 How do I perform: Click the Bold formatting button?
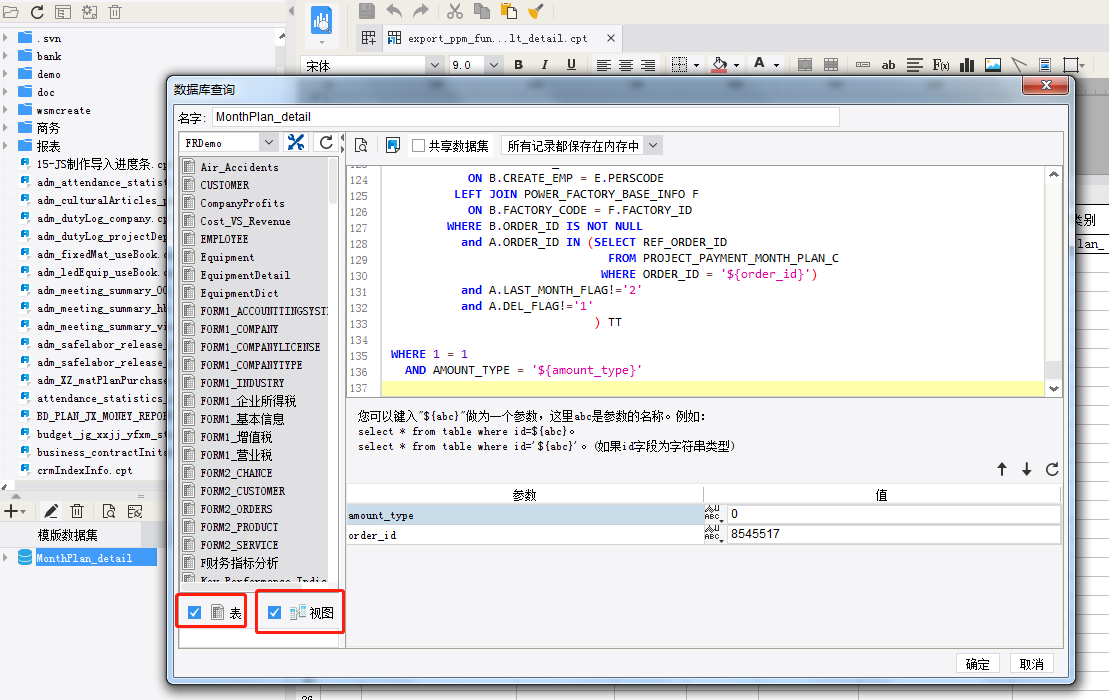[x=518, y=65]
